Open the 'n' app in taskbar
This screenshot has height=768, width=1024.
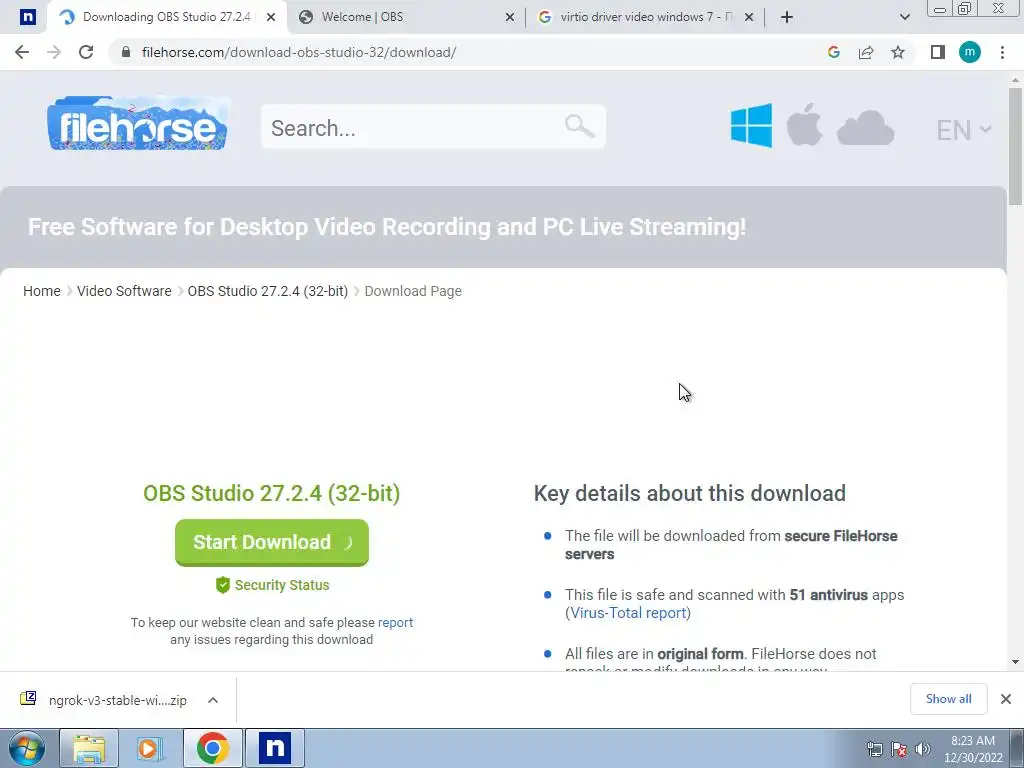pyautogui.click(x=274, y=748)
